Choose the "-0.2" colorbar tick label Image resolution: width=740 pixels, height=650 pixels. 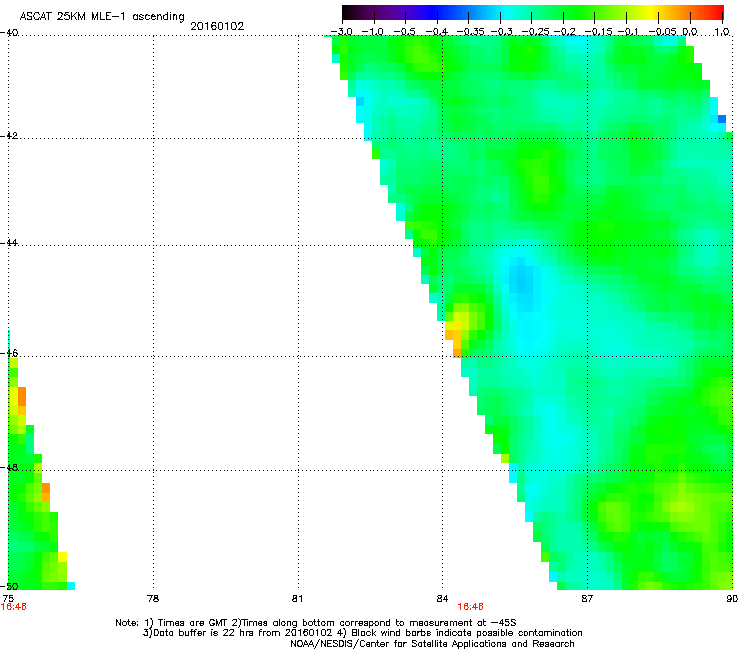coord(565,32)
